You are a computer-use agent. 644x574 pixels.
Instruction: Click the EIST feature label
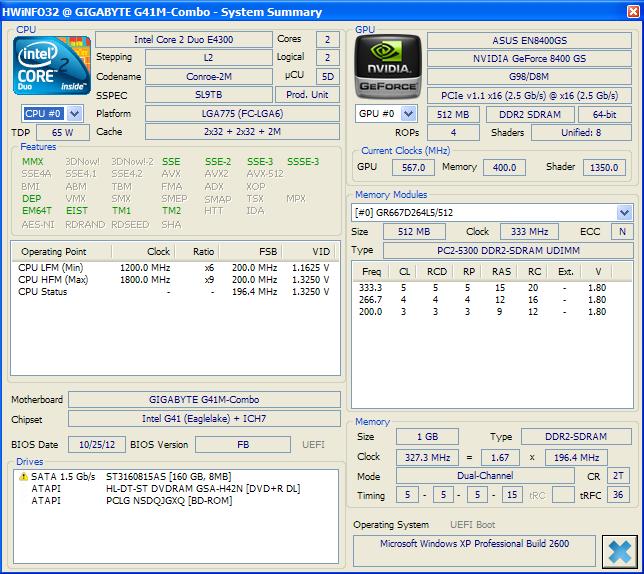[77, 211]
